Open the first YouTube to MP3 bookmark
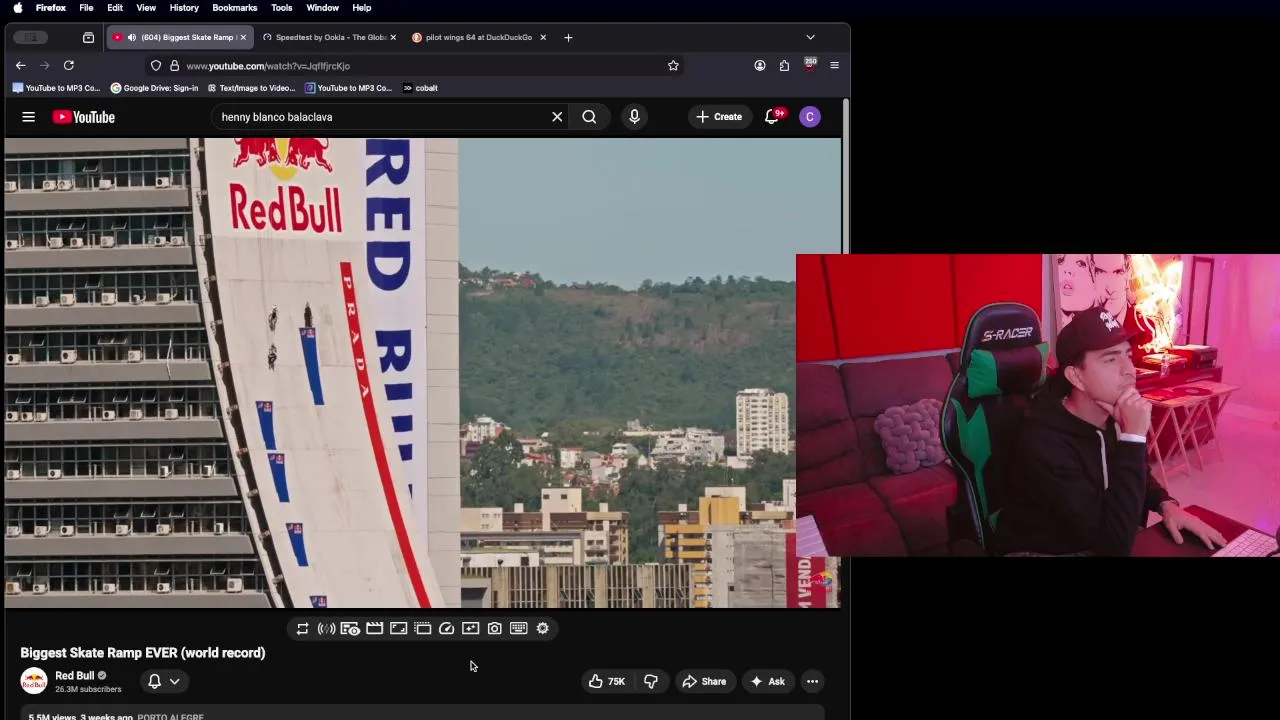 [57, 88]
